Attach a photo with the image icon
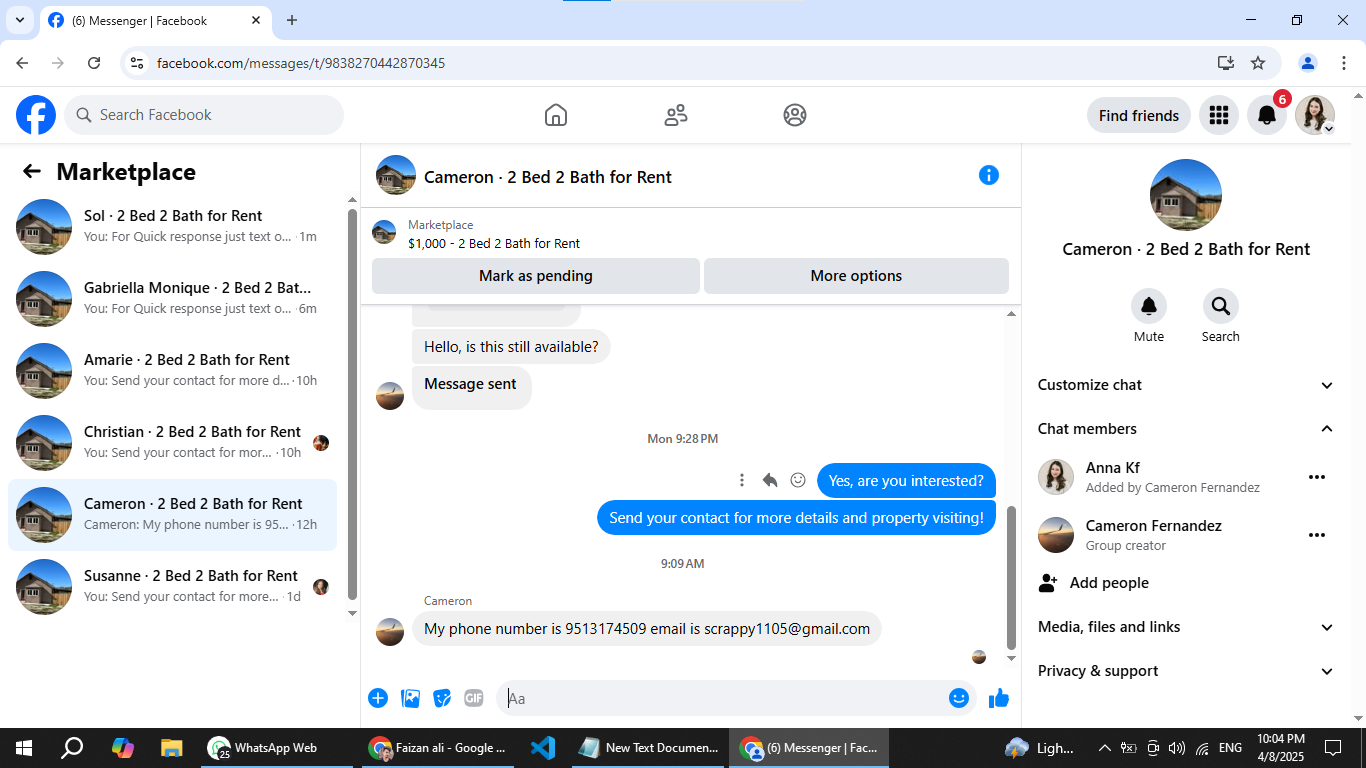1366x768 pixels. (x=410, y=698)
